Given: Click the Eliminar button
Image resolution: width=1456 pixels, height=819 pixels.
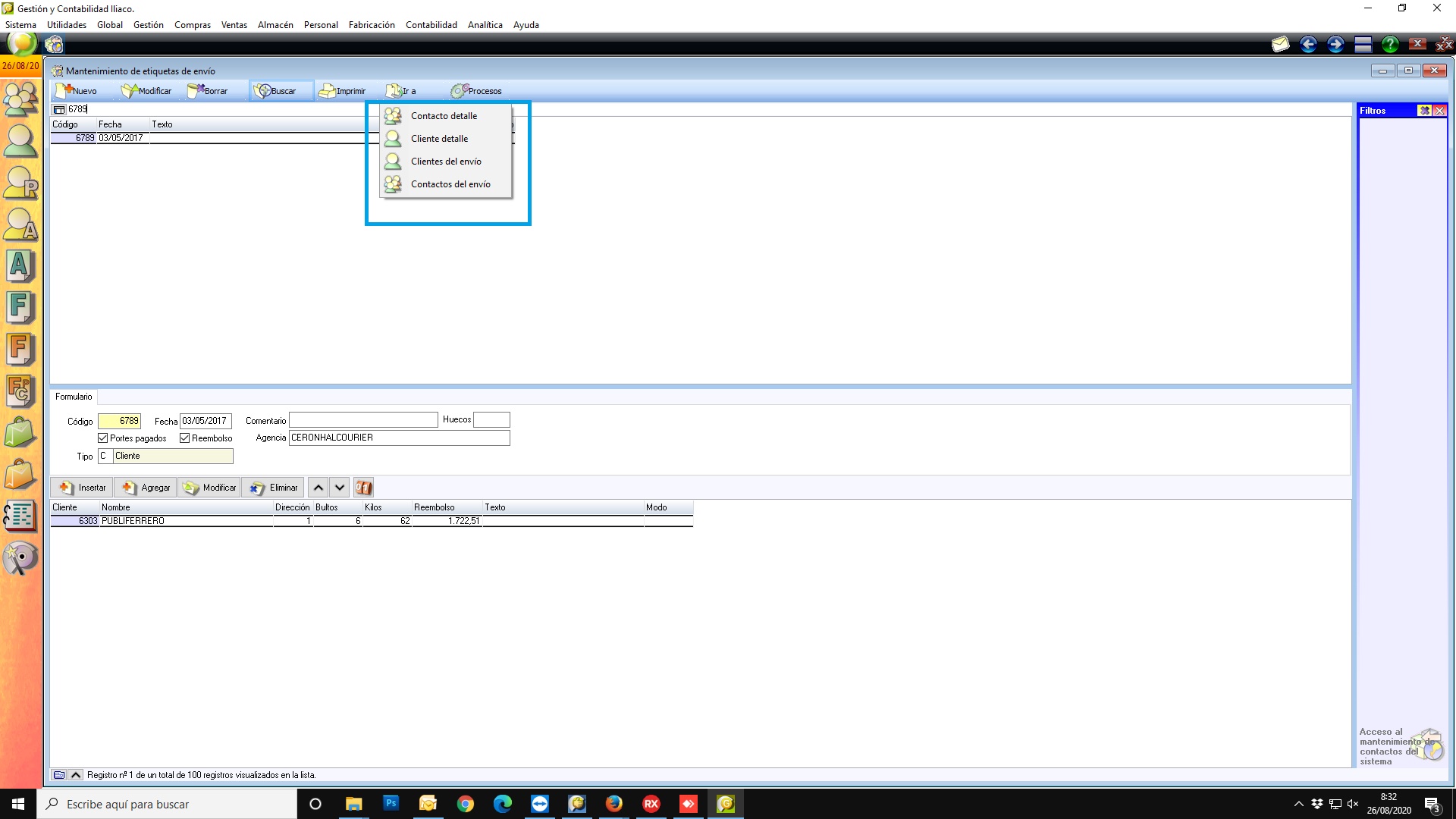Looking at the screenshot, I should click(x=273, y=488).
